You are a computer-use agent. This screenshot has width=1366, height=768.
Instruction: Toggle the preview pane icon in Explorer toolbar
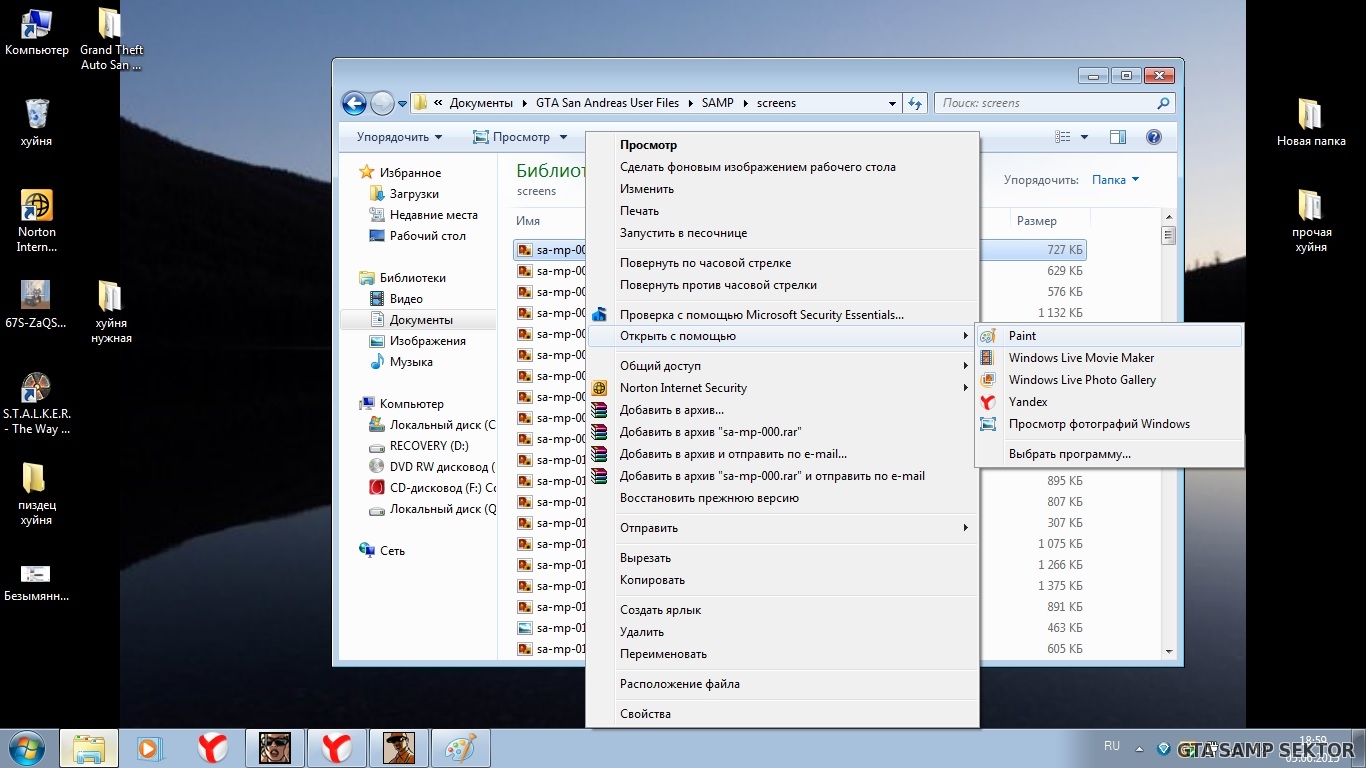pyautogui.click(x=1118, y=137)
